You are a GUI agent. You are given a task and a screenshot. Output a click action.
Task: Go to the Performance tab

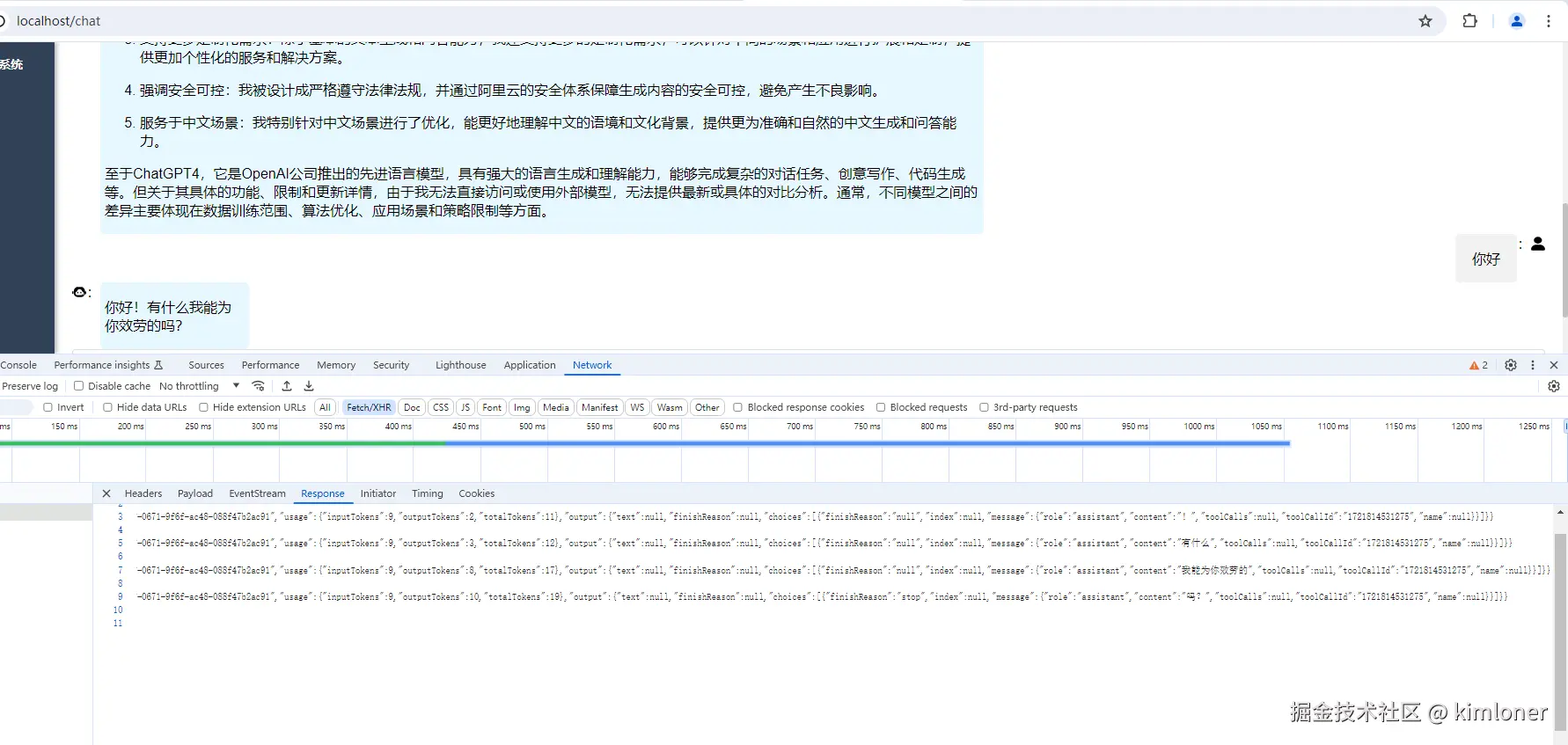[x=270, y=365]
